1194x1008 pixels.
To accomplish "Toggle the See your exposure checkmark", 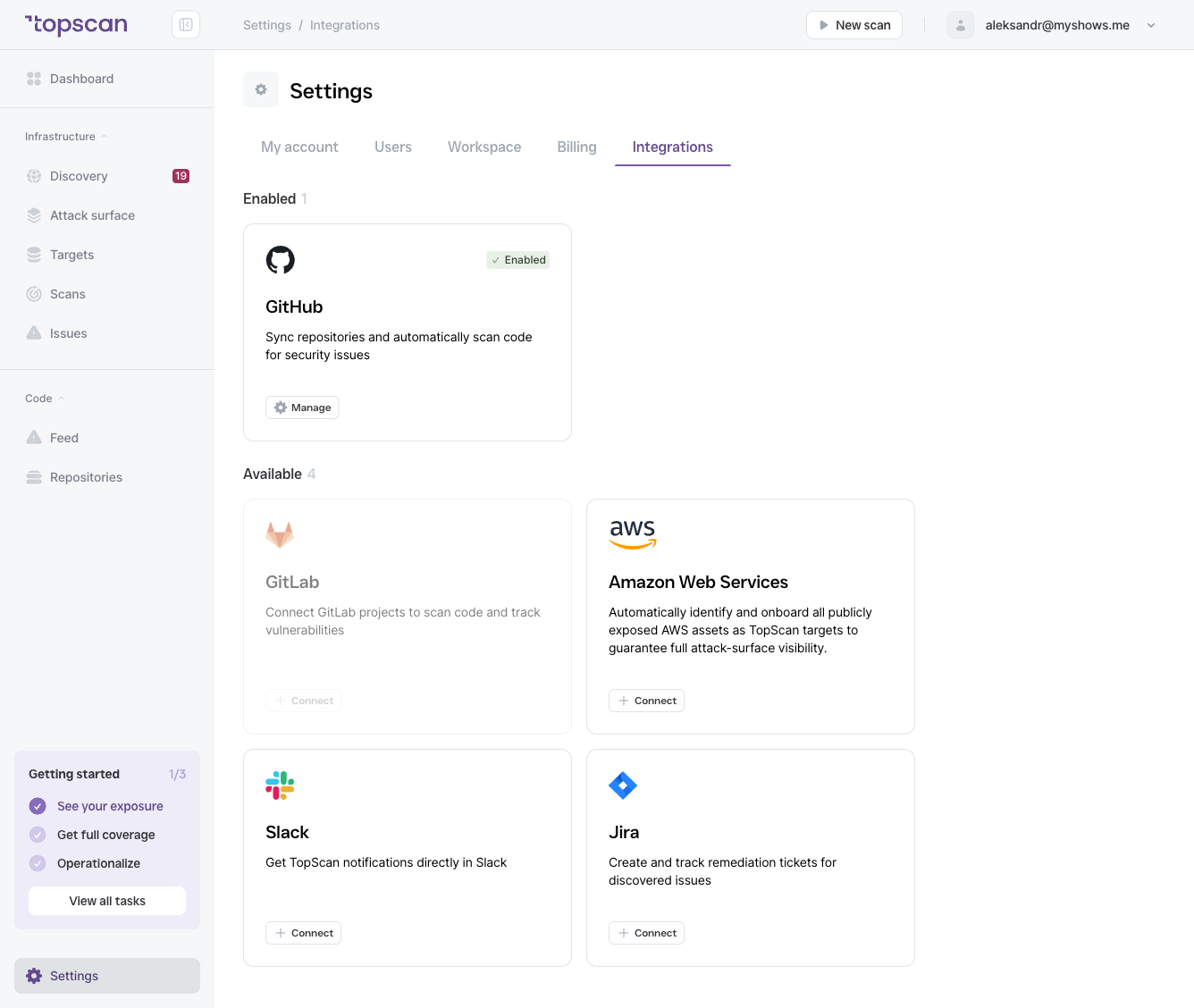I will (x=38, y=806).
